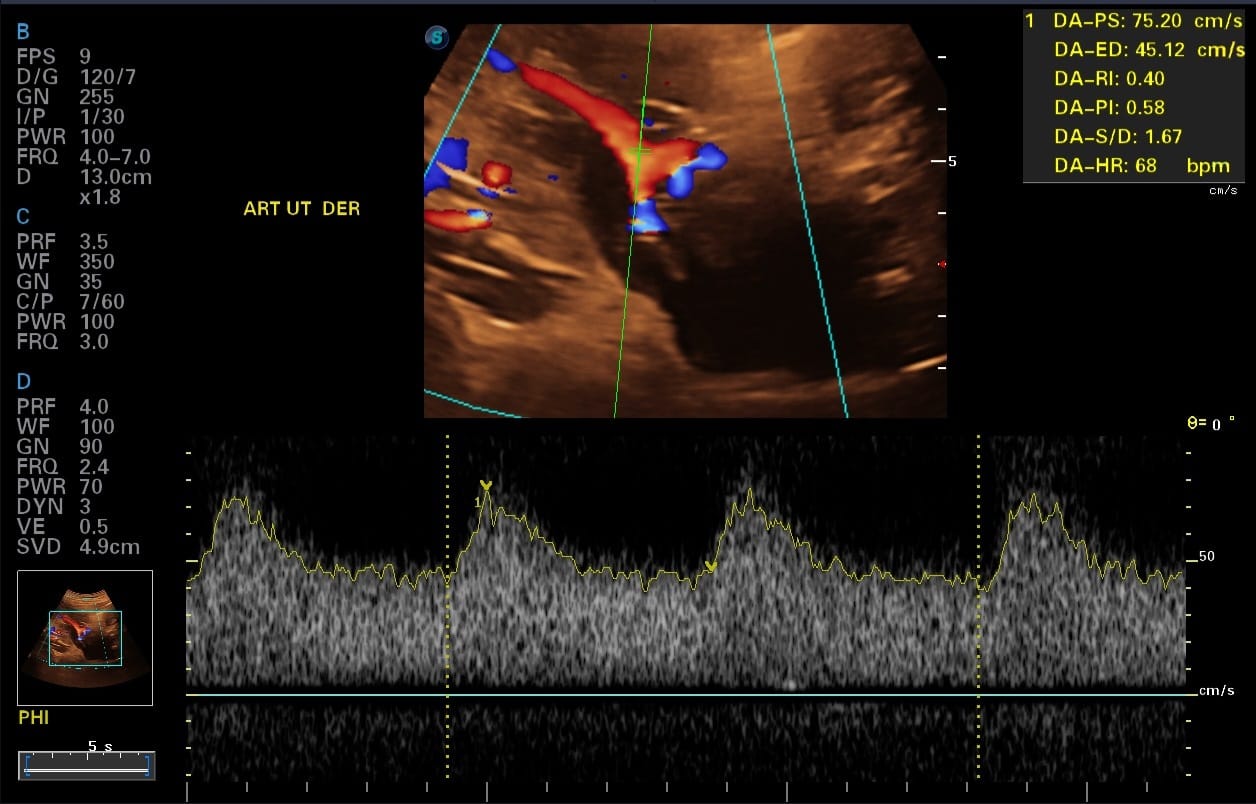Viewport: 1256px width, 804px height.
Task: Click the C color mode parameter header
Action: [x=23, y=217]
